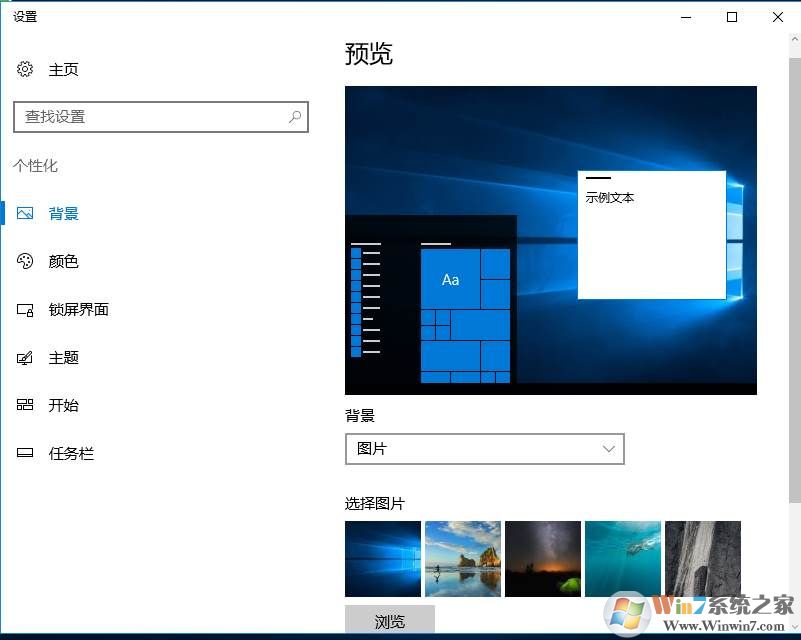Focus the 查找设置 search field
The height and width of the screenshot is (640, 801).
(150, 117)
